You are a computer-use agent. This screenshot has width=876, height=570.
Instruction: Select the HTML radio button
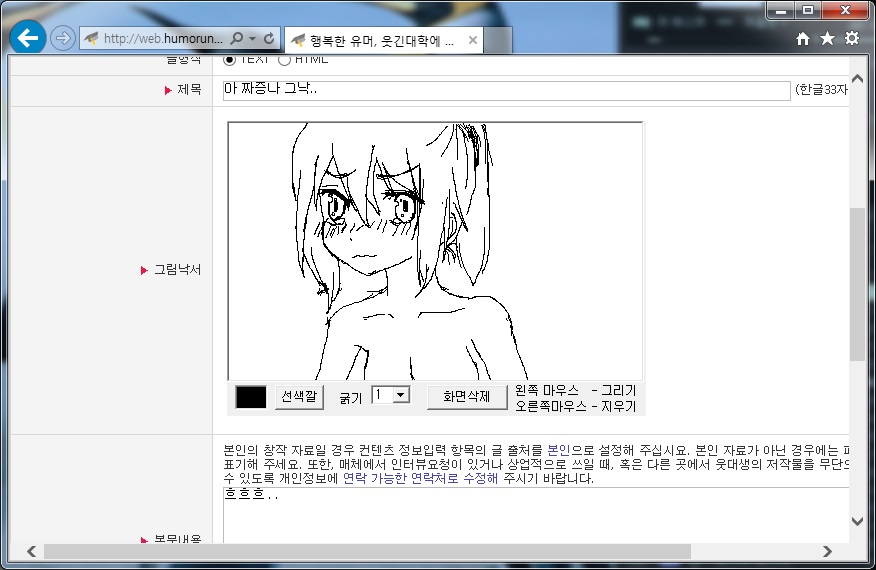(x=284, y=60)
